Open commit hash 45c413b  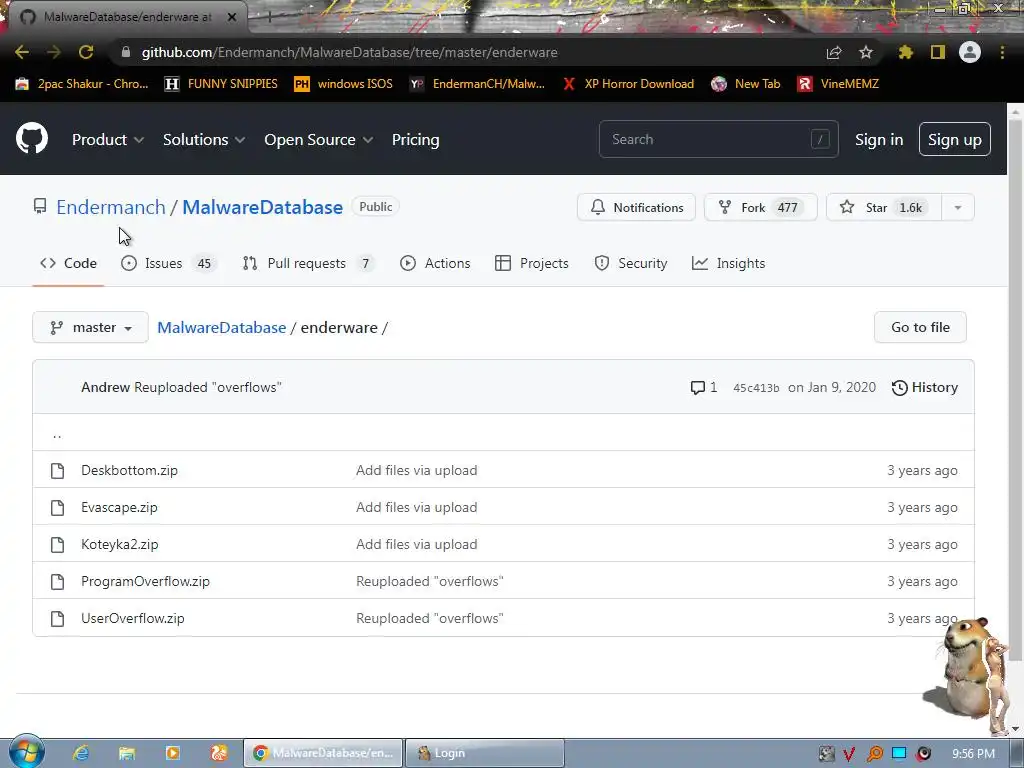pyautogui.click(x=756, y=388)
